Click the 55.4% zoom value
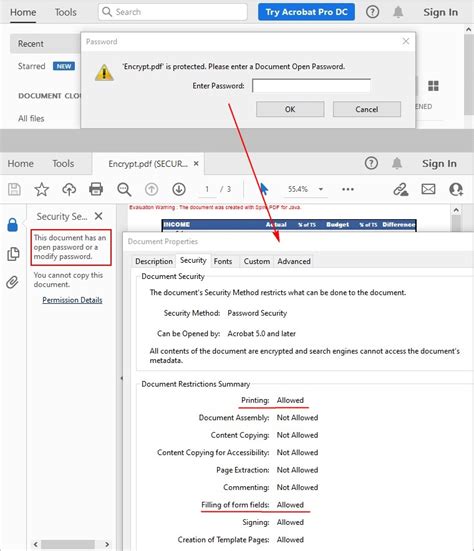Viewport: 474px width, 551px height. coord(298,189)
